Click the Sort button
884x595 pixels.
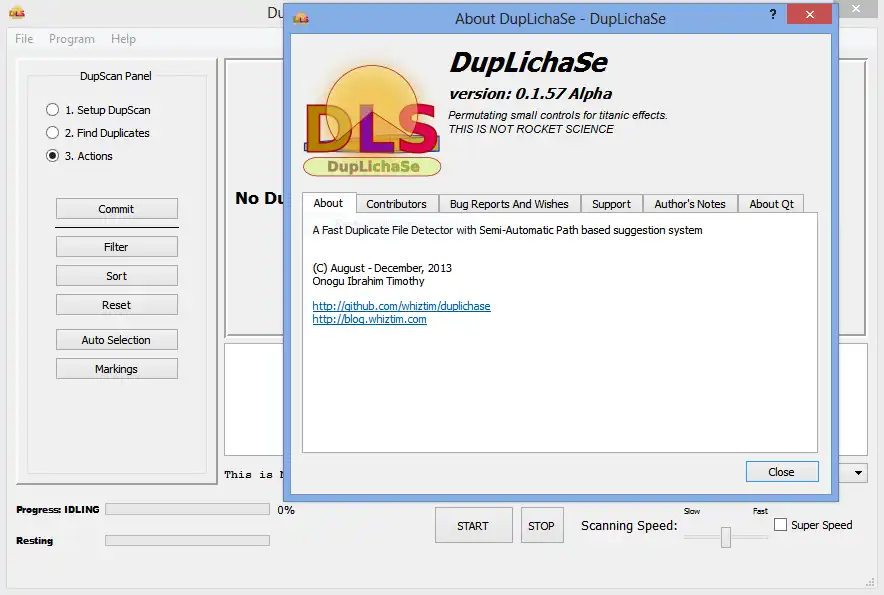117,276
